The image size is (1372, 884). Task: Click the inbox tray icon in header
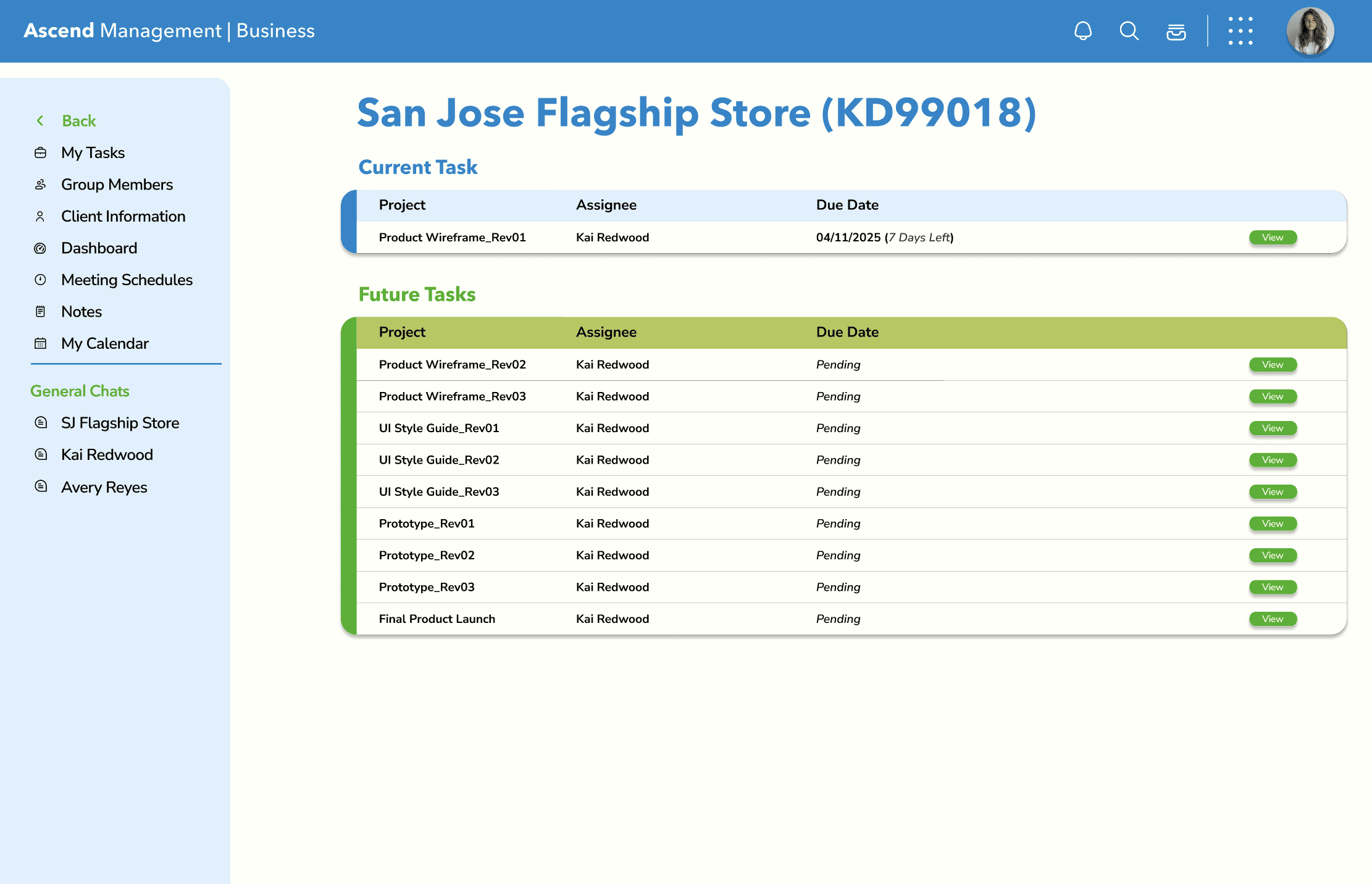click(x=1176, y=31)
